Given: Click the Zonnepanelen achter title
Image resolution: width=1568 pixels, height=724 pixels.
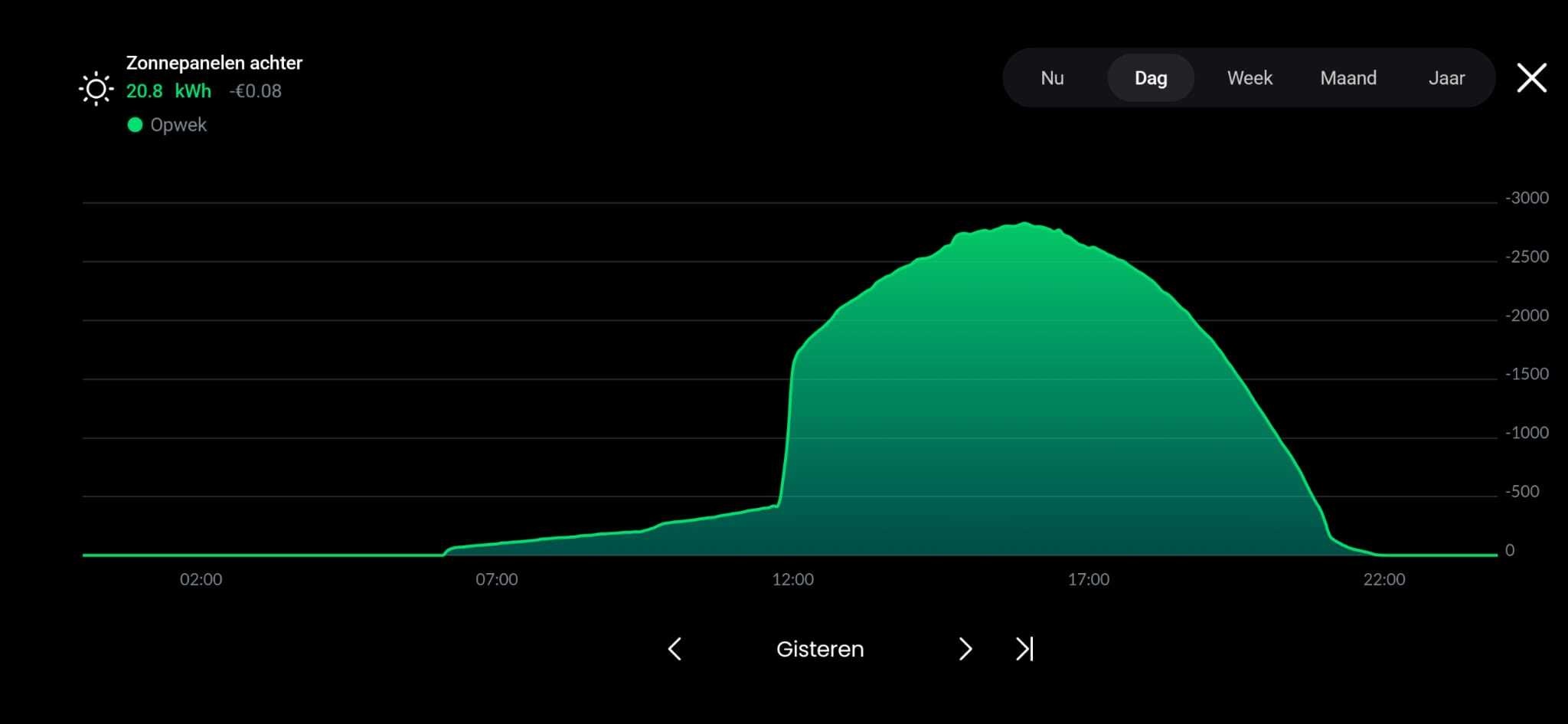Looking at the screenshot, I should 214,63.
